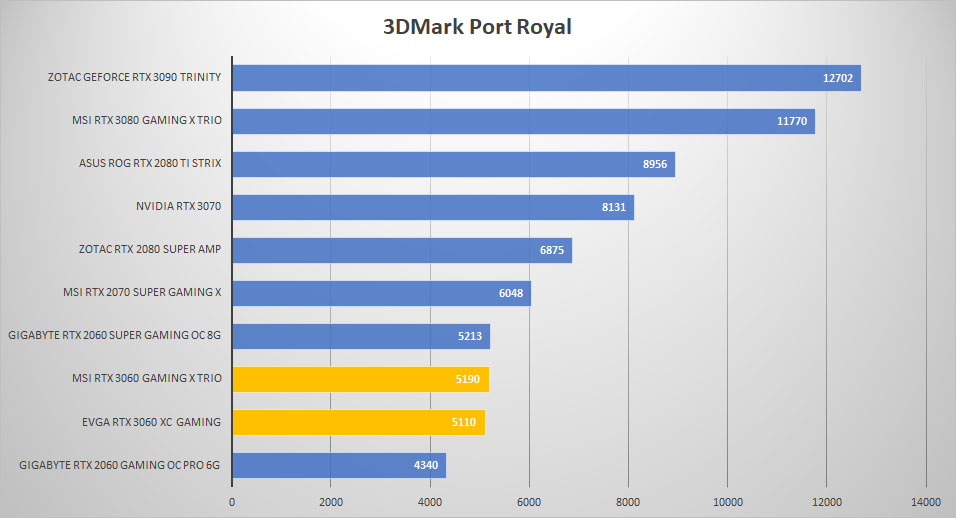Image resolution: width=956 pixels, height=518 pixels.
Task: Click GIGABYTE RTX 2060 GAMING OC PRO 6G label
Action: pos(120,465)
